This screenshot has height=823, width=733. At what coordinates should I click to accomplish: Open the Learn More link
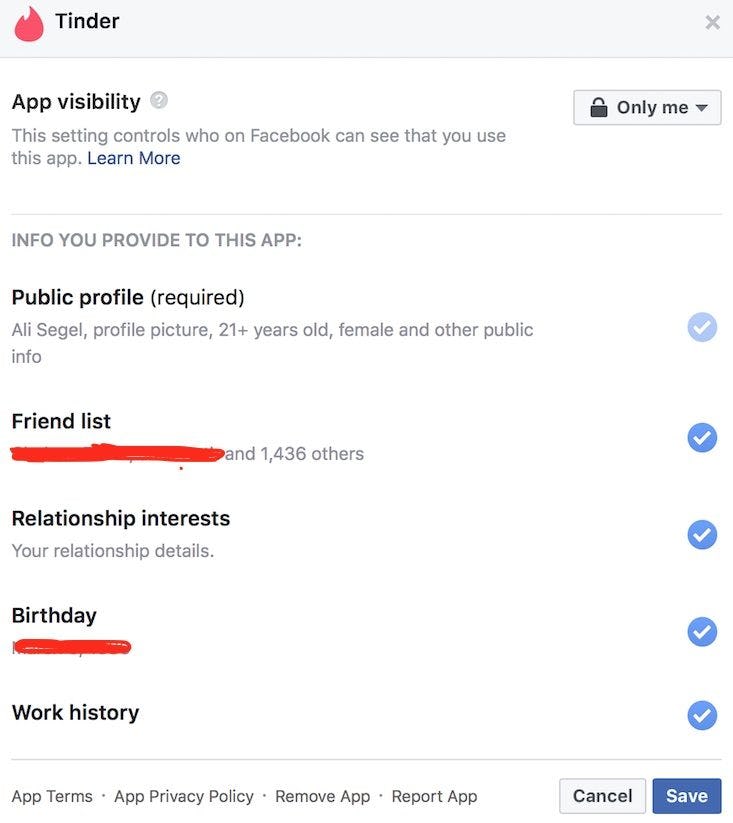pyautogui.click(x=134, y=158)
